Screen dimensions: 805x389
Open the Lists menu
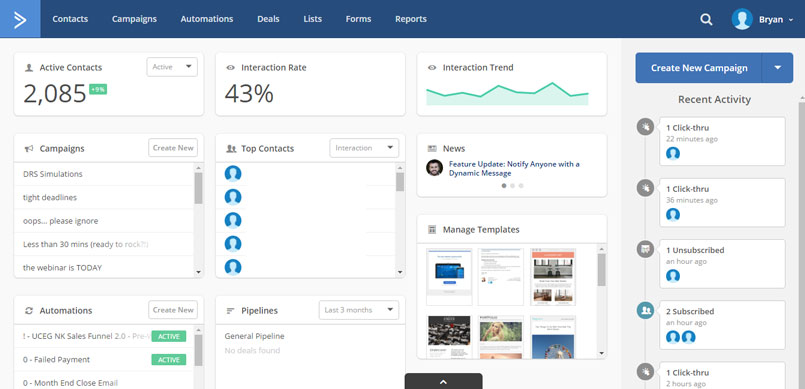pos(313,19)
